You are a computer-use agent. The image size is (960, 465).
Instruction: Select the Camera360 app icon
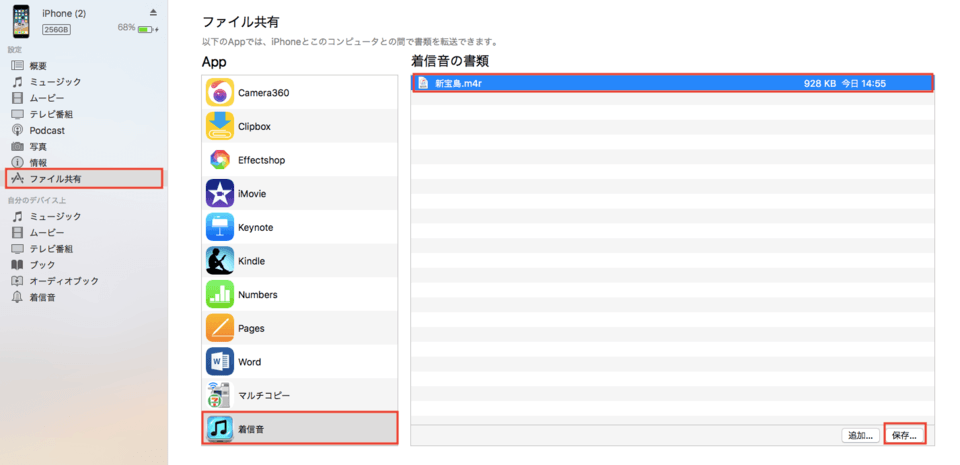coord(220,93)
